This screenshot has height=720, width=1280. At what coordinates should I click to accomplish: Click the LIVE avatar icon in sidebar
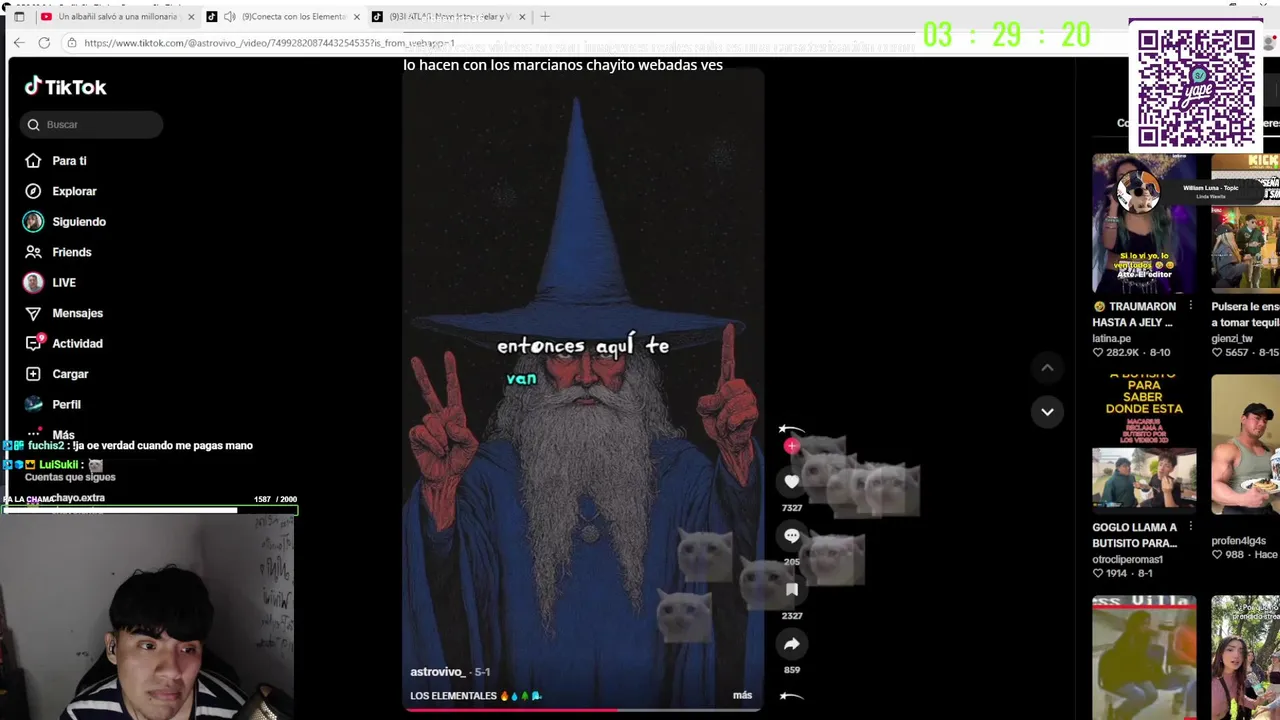pos(34,282)
